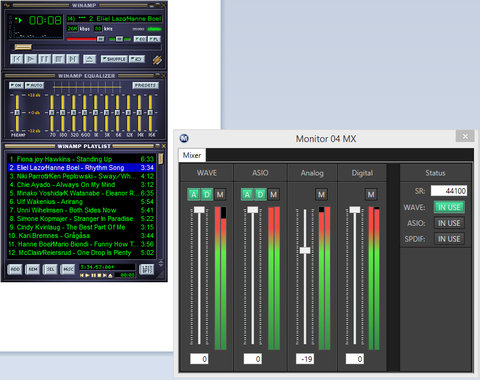Select playlist track Simone Kopmajer - Stranger In Paradise
The image size is (480, 380).
click(81, 218)
